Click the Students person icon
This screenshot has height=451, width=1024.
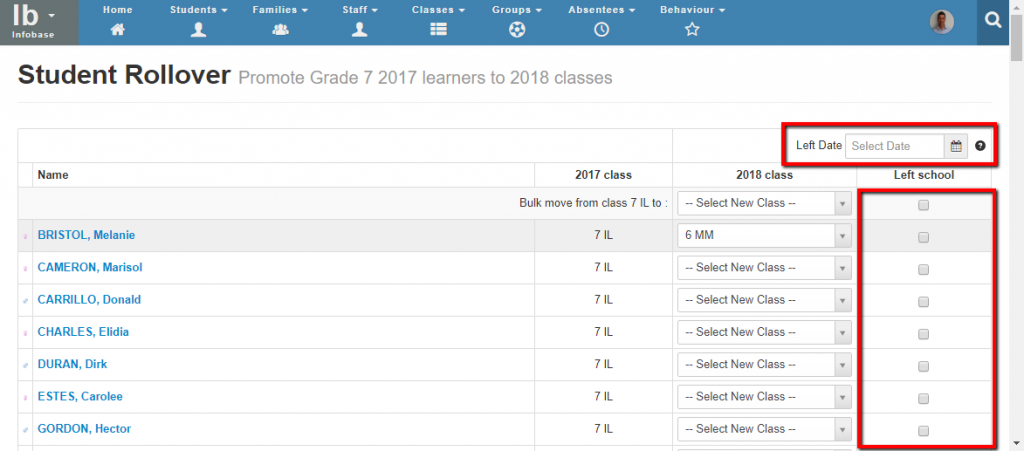199,29
